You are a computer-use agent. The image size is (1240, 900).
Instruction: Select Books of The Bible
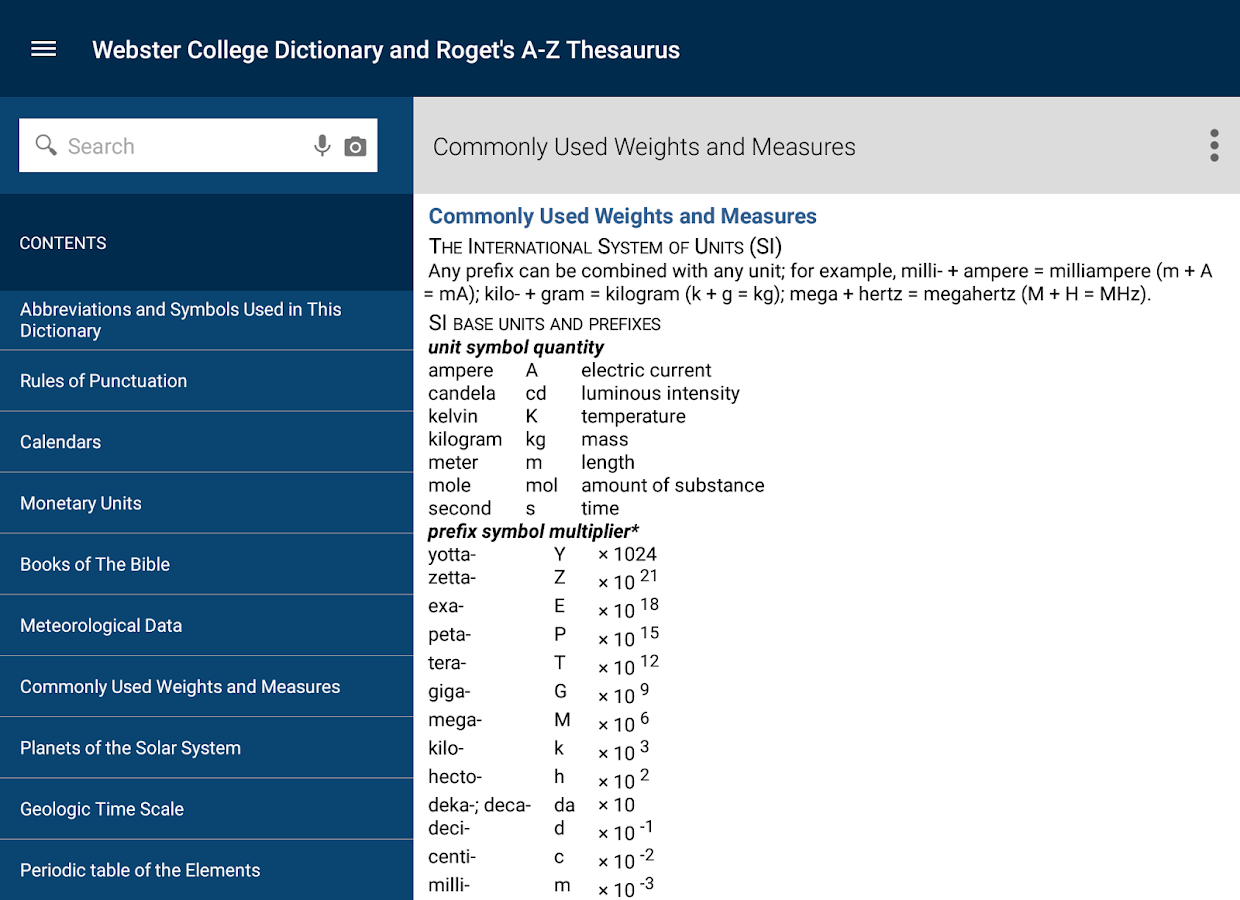[x=206, y=564]
